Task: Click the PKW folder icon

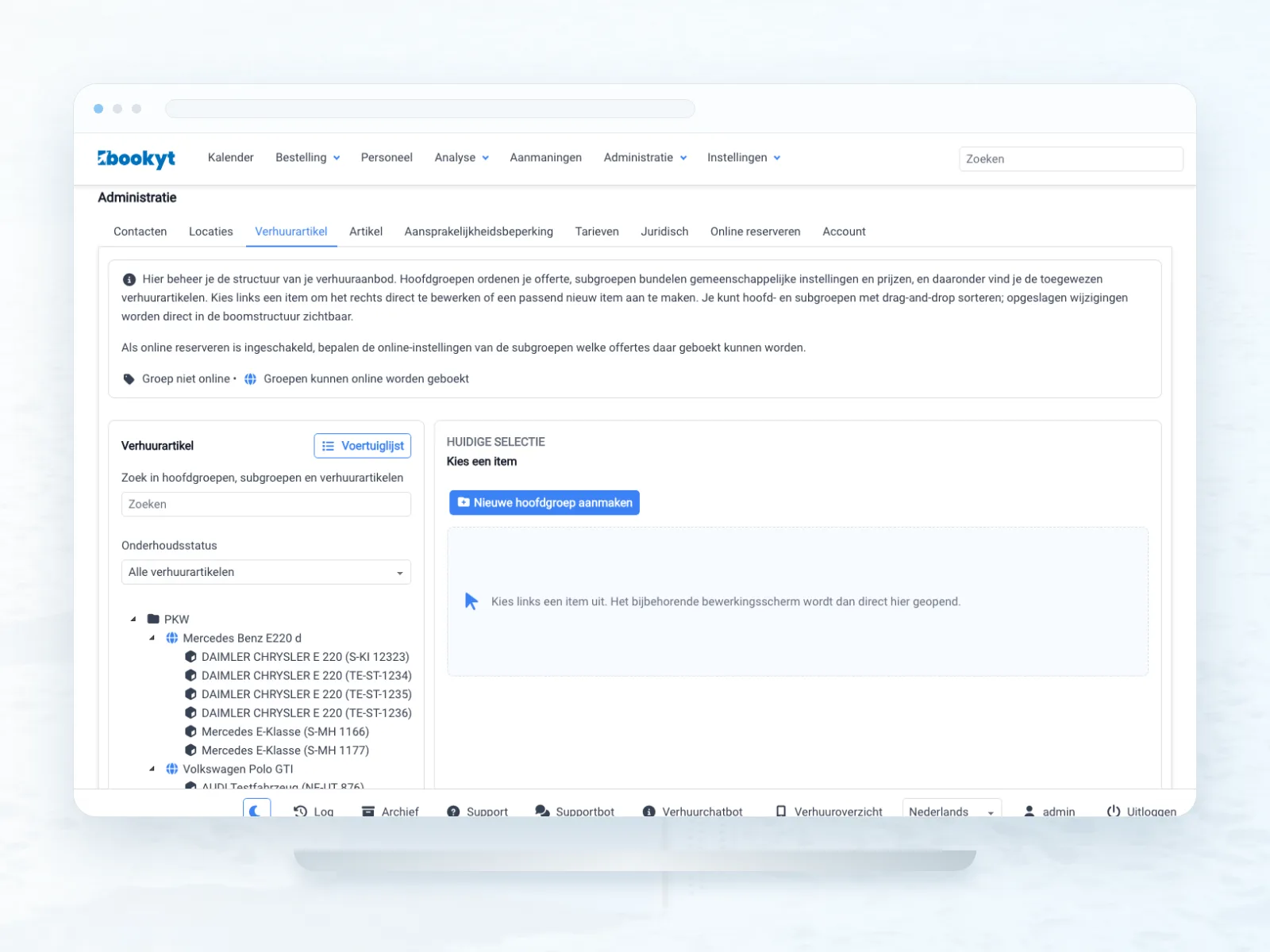Action: pyautogui.click(x=154, y=619)
